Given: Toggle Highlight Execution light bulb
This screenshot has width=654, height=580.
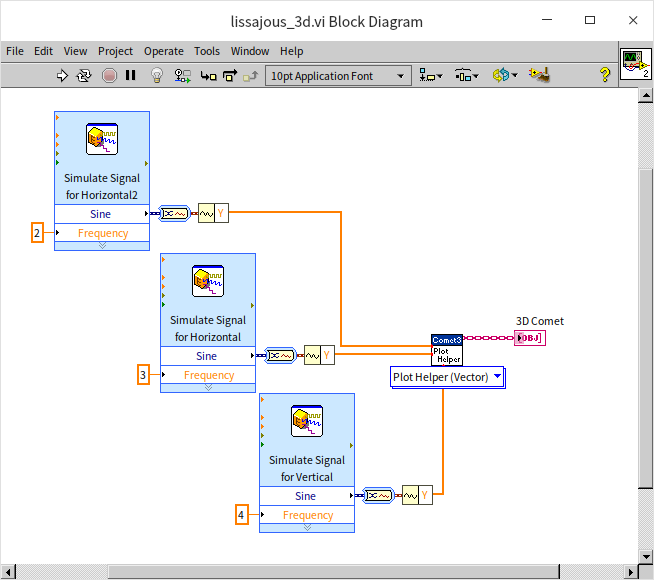Looking at the screenshot, I should pos(157,75).
